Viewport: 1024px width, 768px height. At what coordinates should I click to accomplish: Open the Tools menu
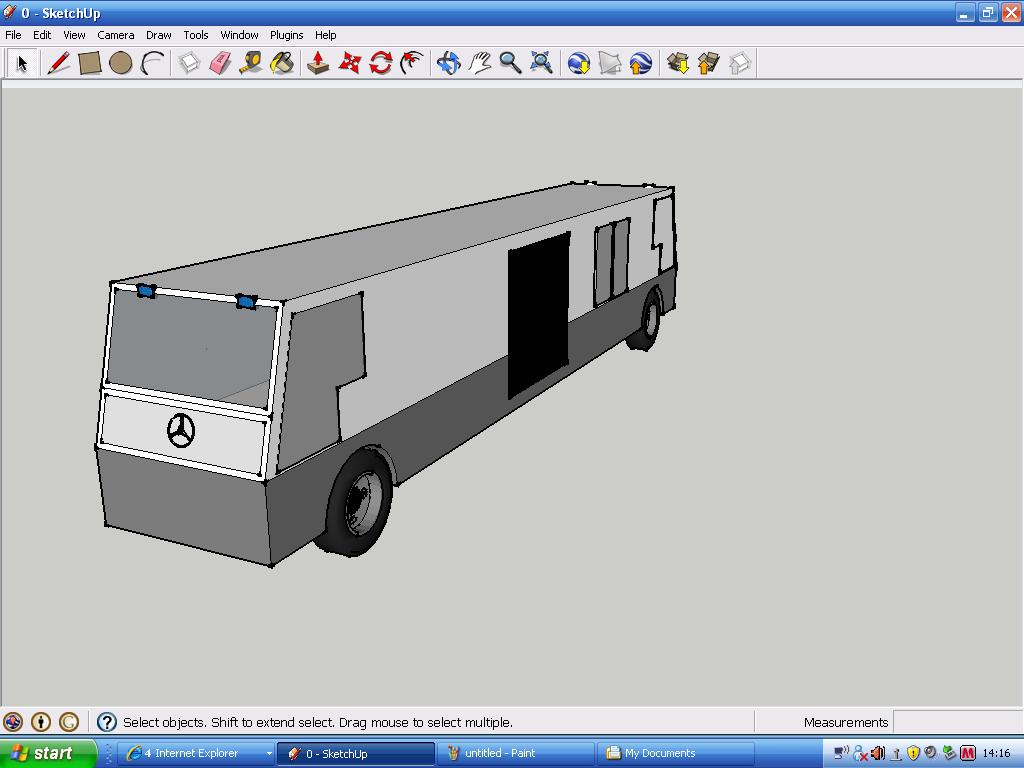195,35
